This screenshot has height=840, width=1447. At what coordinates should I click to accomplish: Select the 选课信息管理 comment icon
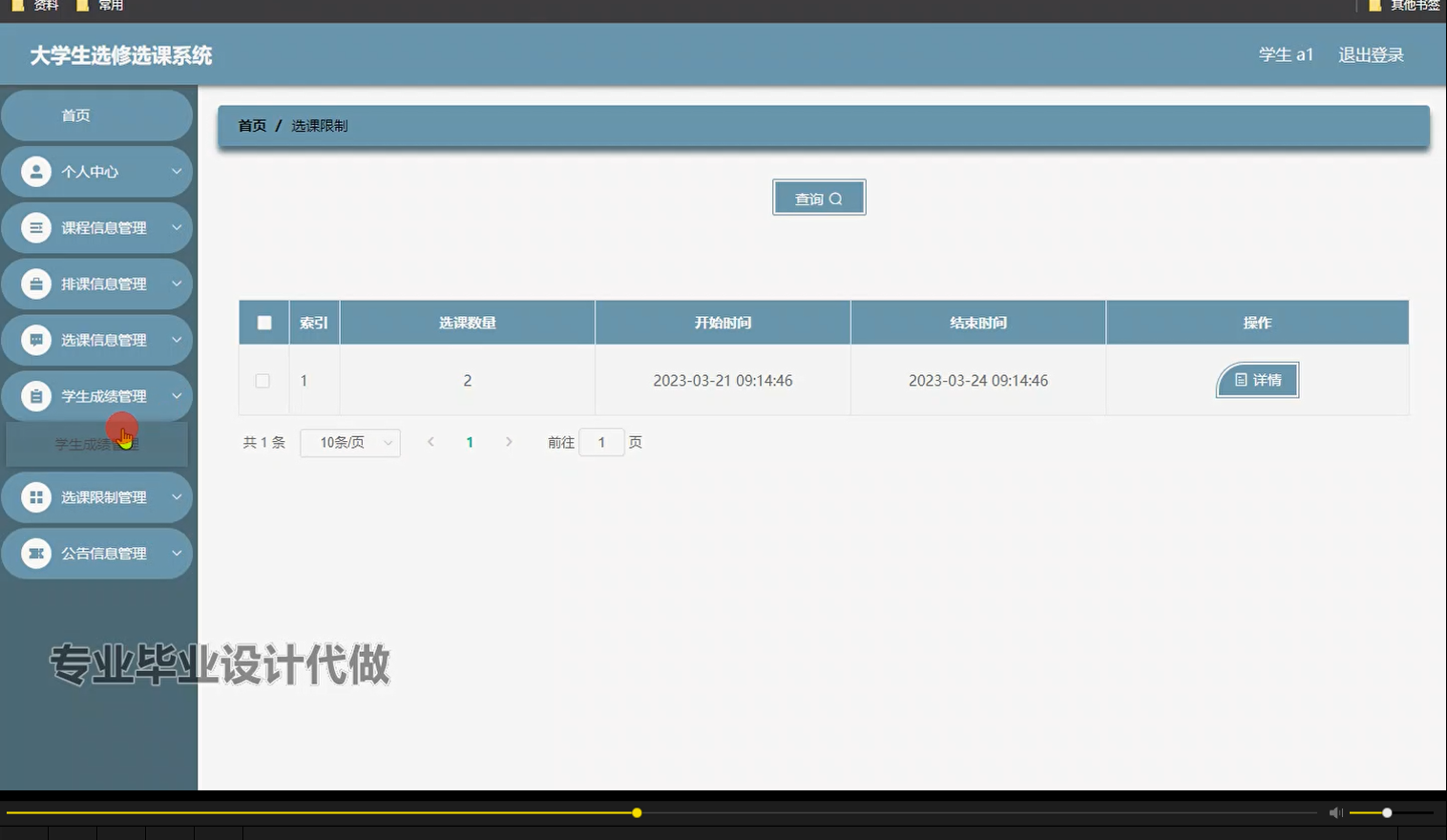[35, 340]
